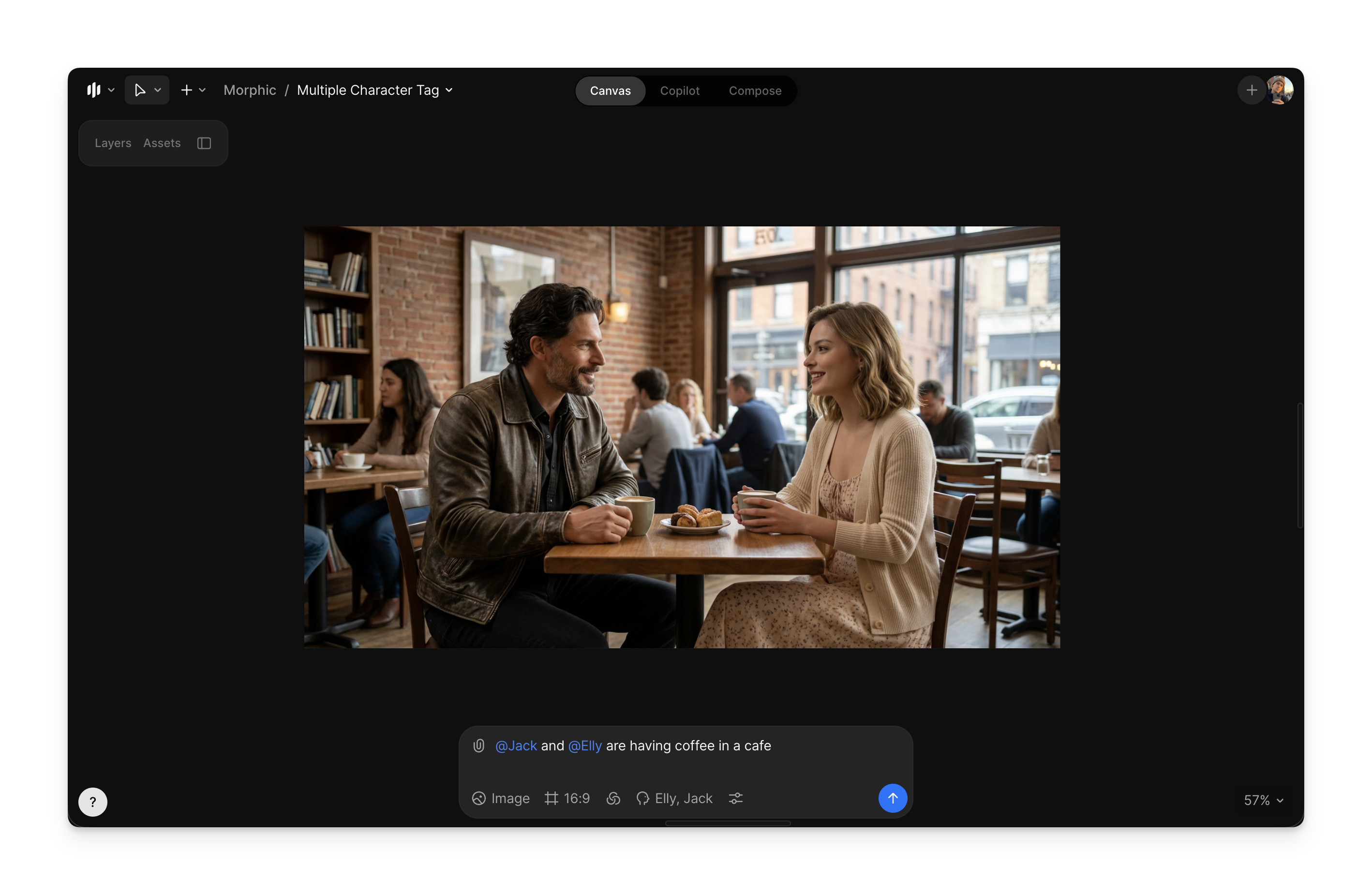The image size is (1372, 895).
Task: Switch to the Copilot tab
Action: tap(680, 90)
